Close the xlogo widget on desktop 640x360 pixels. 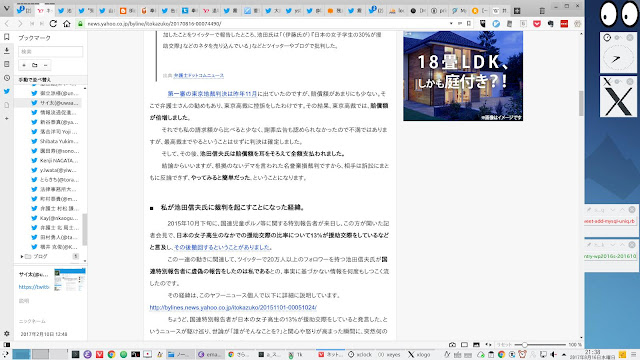tap(630, 82)
